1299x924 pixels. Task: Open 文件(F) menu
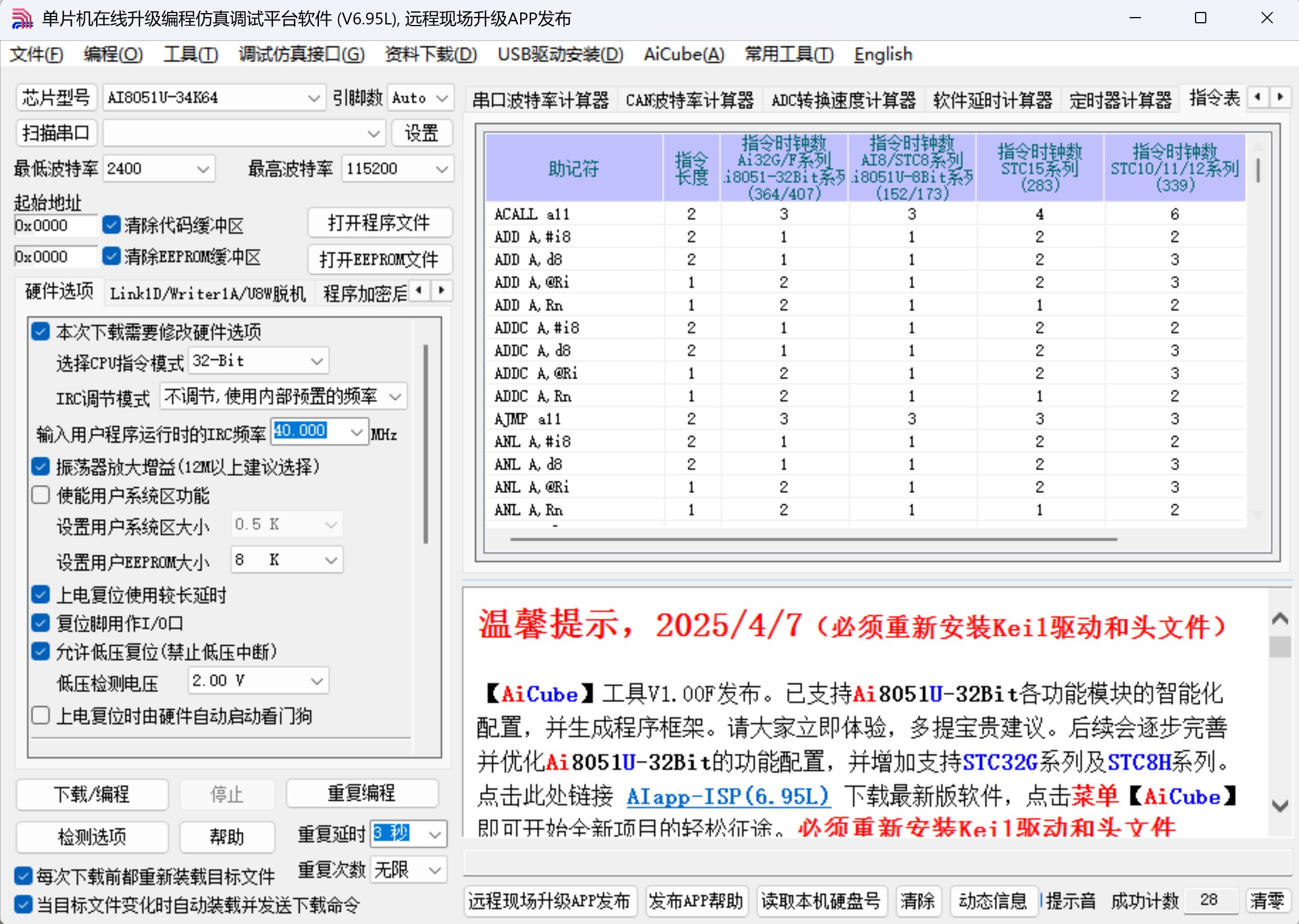point(36,54)
